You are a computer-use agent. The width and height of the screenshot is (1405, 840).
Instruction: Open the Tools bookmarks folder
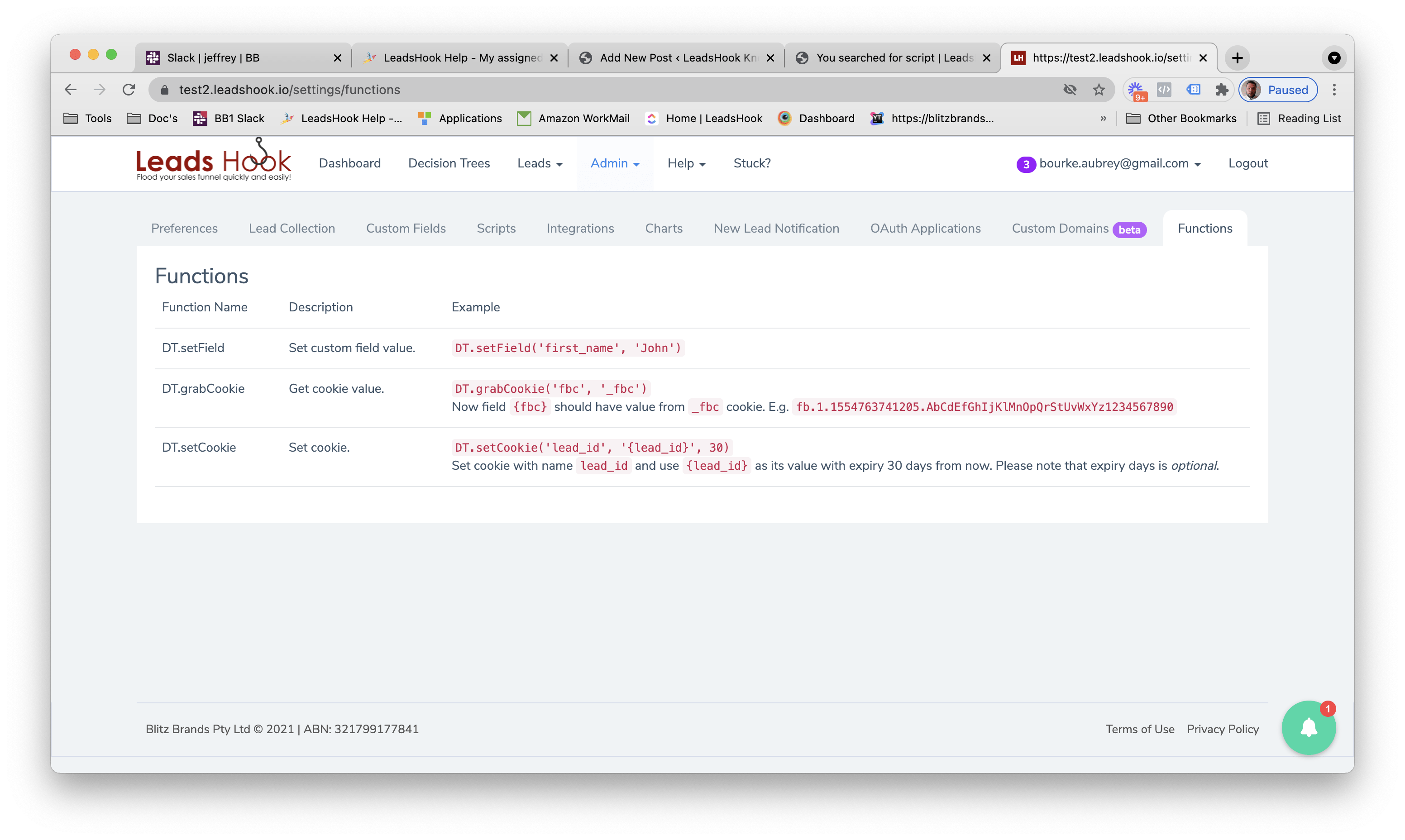(x=87, y=118)
